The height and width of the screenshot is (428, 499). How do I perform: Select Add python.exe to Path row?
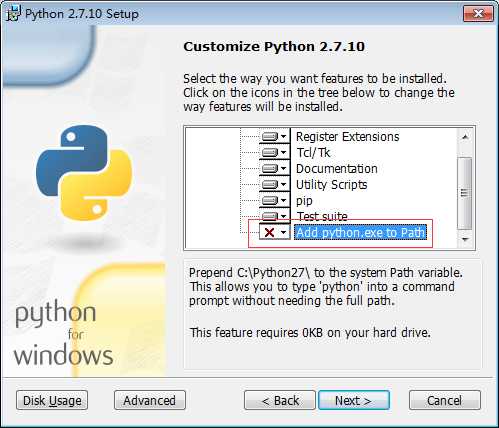[x=361, y=232]
